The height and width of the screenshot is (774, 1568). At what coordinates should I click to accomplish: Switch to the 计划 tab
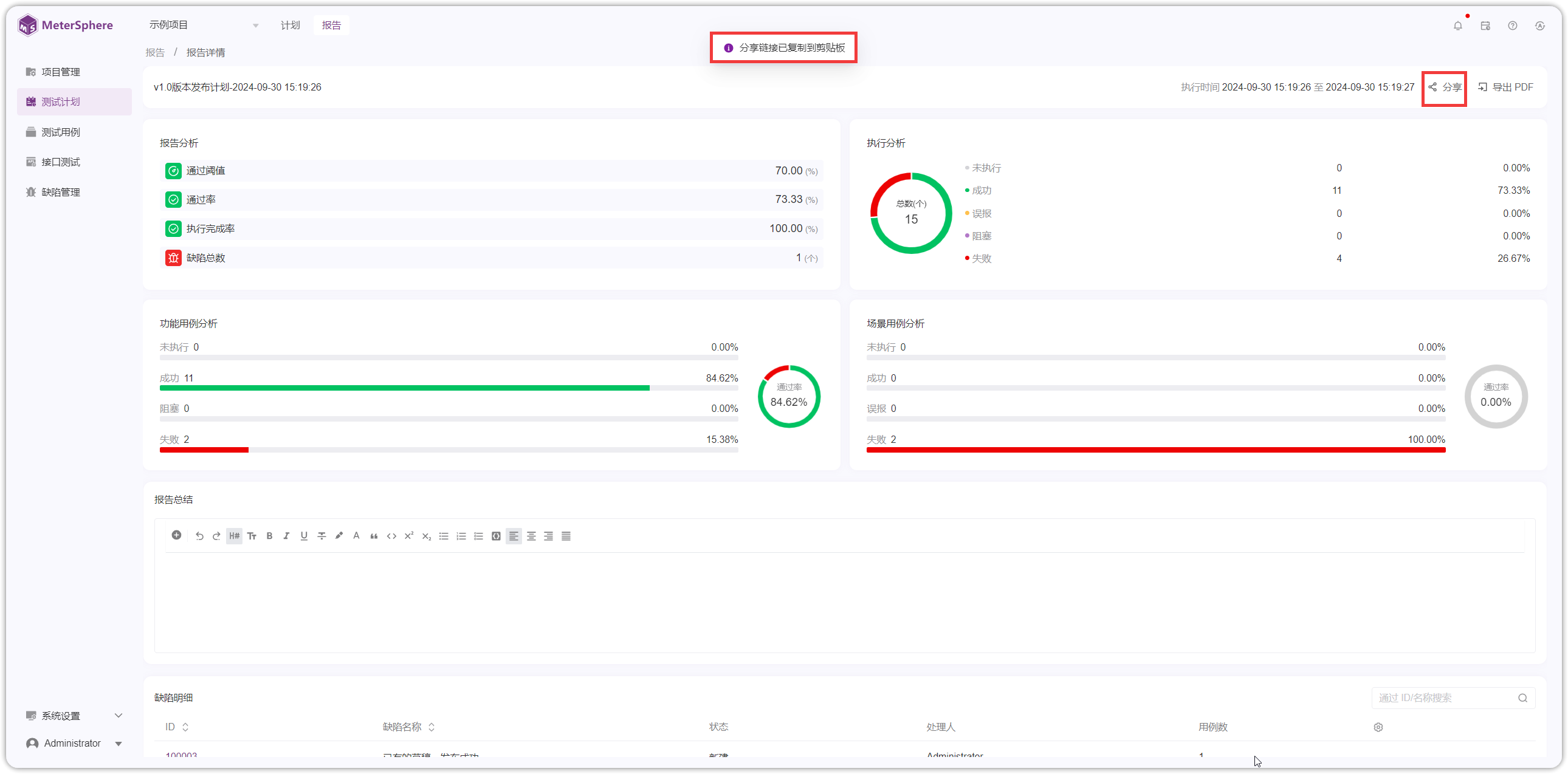pyautogui.click(x=290, y=25)
